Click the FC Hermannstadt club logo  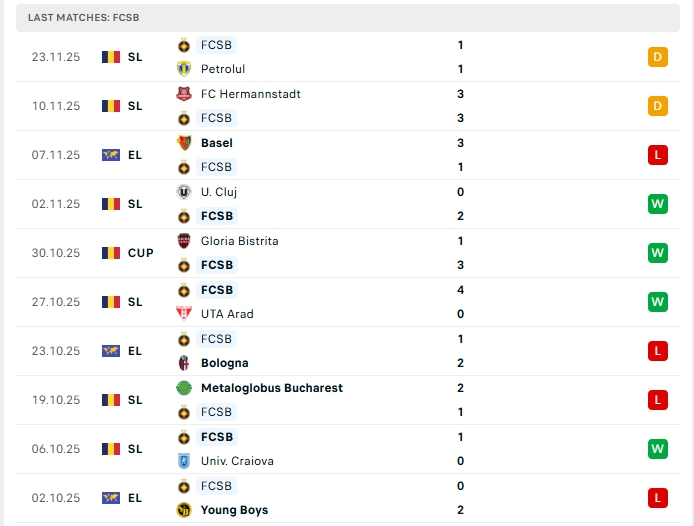coord(184,94)
